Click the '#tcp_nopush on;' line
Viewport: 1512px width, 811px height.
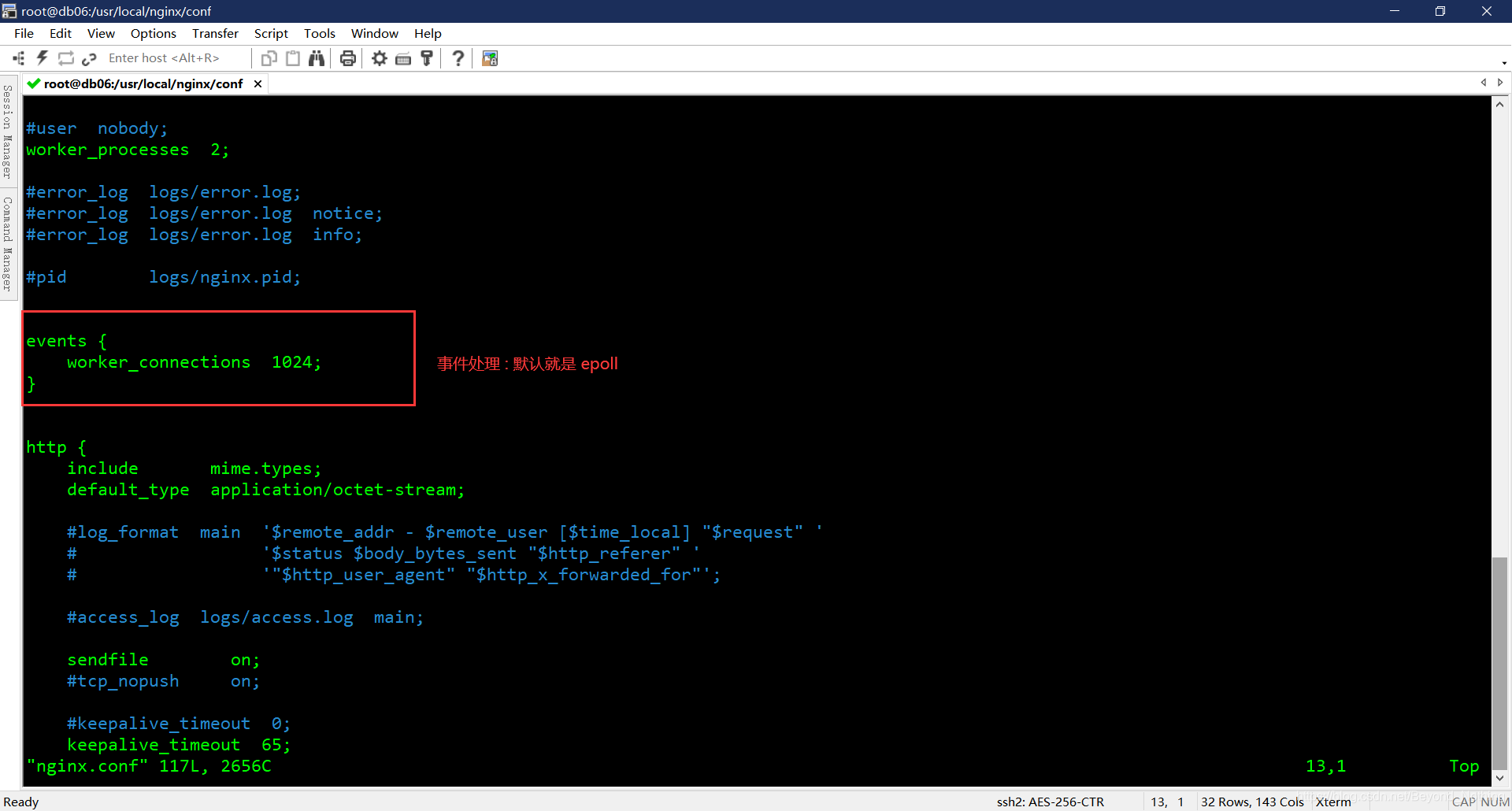(163, 681)
